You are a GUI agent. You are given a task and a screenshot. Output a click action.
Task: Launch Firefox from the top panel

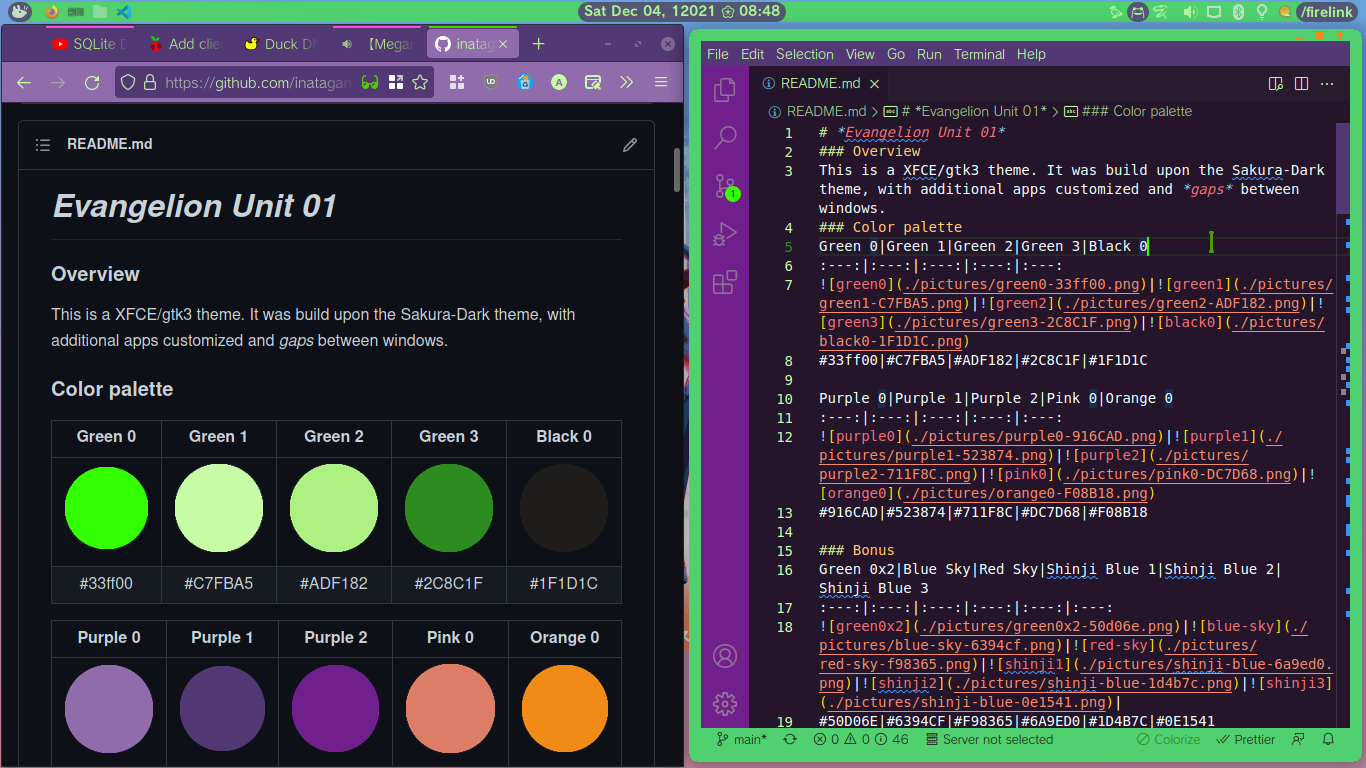(x=52, y=12)
